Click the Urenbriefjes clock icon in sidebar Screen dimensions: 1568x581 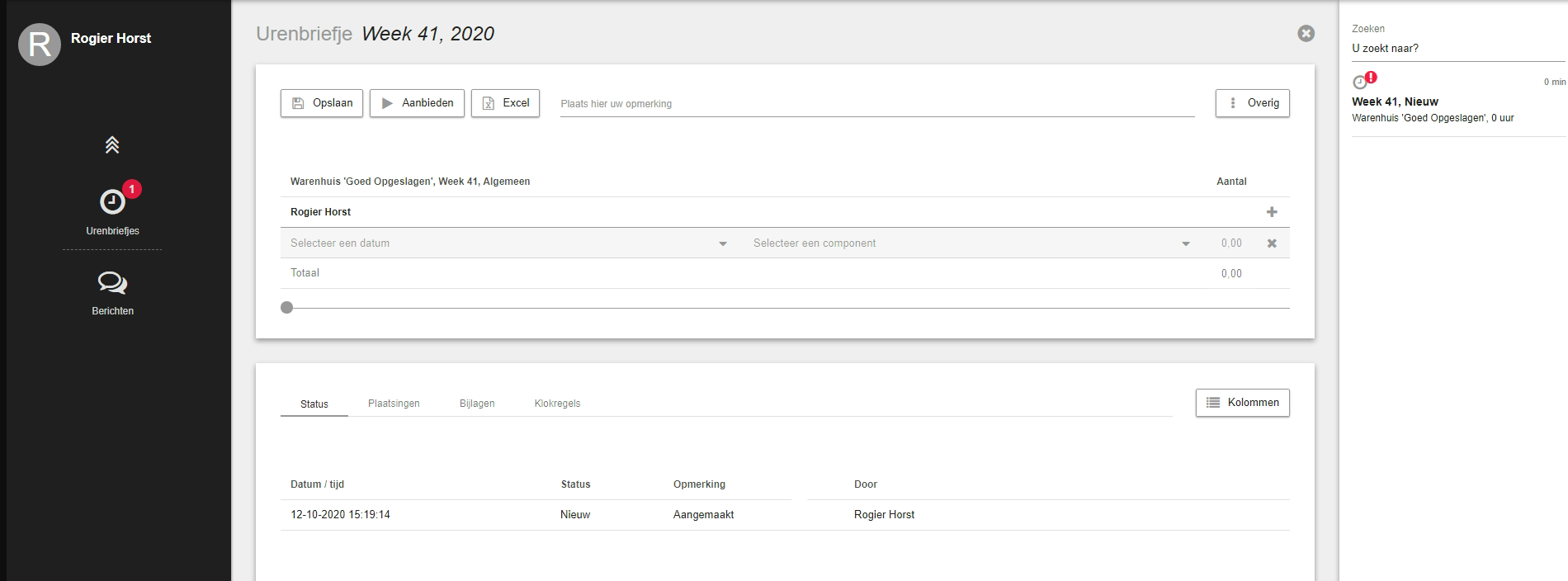pos(112,202)
